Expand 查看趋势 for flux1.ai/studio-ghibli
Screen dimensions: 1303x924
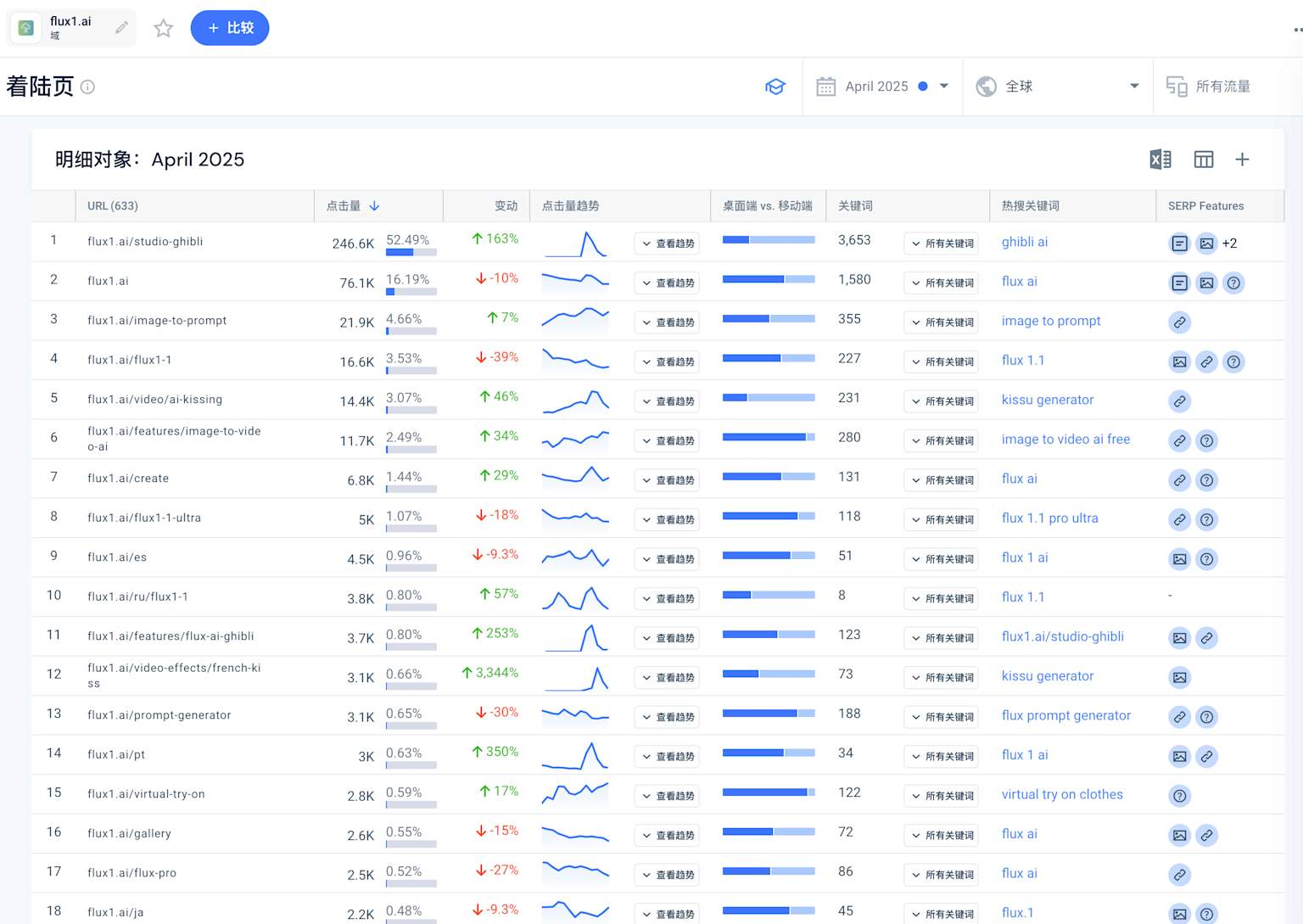point(667,244)
